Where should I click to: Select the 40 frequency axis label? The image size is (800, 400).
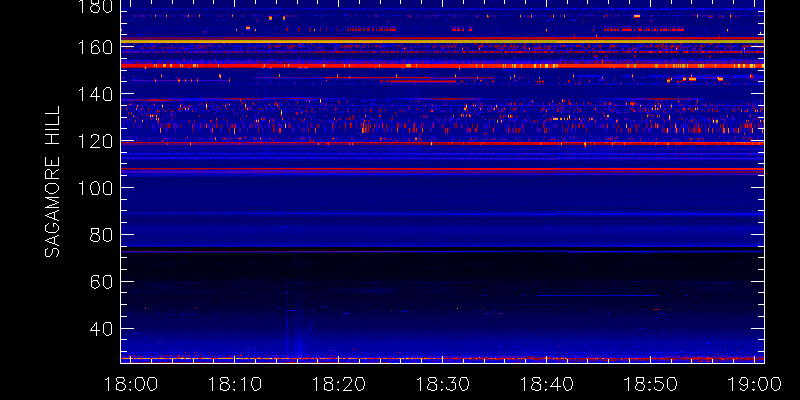(x=101, y=329)
